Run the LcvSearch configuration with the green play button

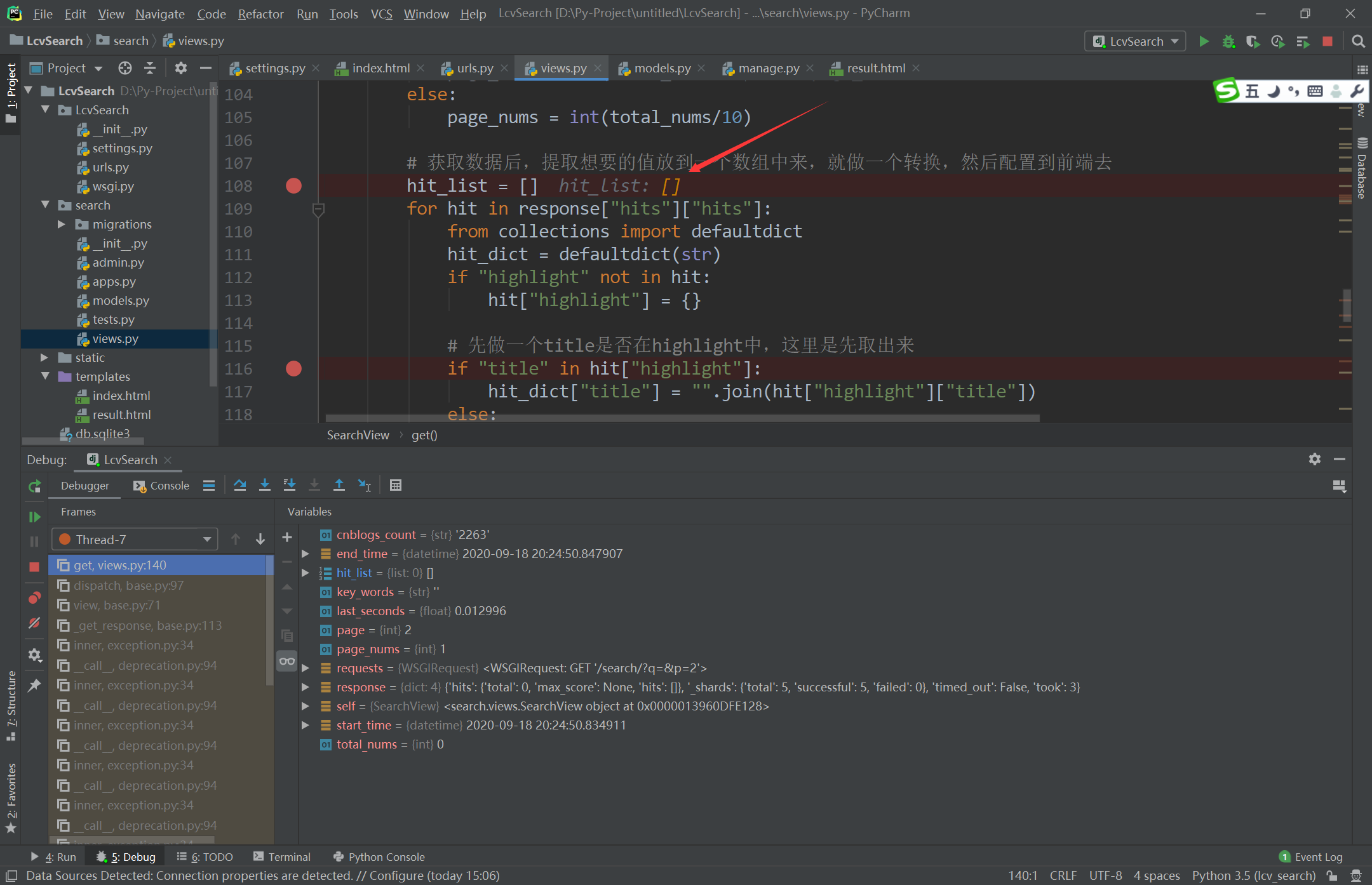(x=1204, y=41)
